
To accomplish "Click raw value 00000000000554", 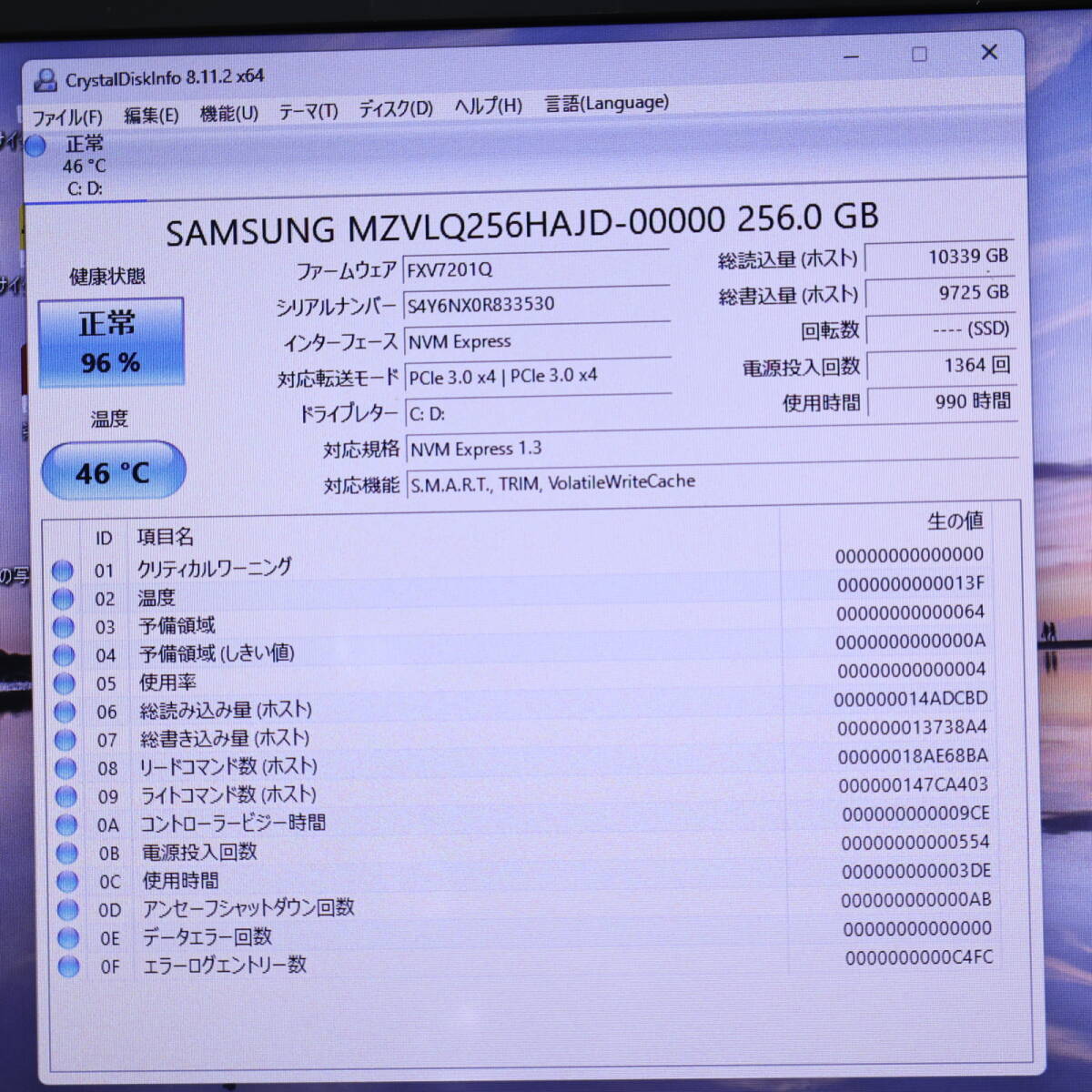I will [915, 843].
